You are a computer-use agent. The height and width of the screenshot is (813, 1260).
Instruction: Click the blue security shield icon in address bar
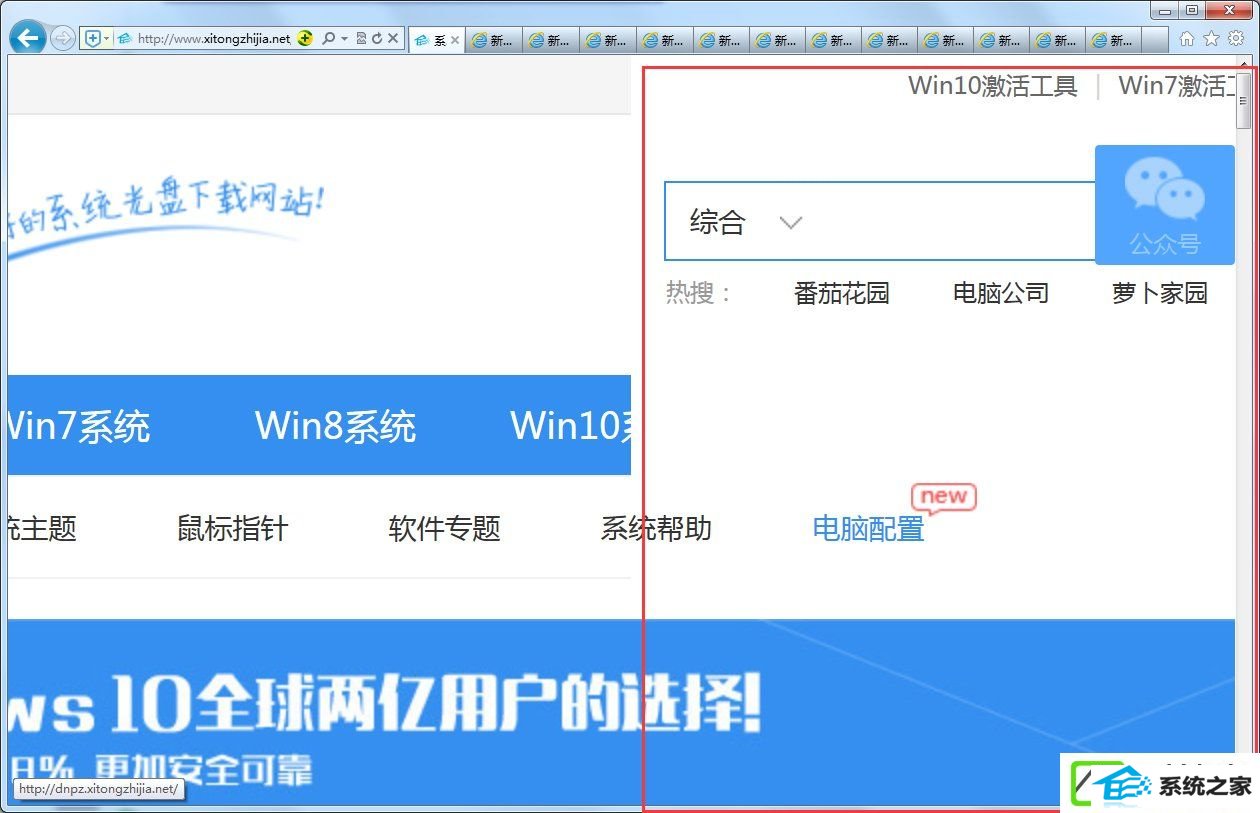(x=93, y=38)
